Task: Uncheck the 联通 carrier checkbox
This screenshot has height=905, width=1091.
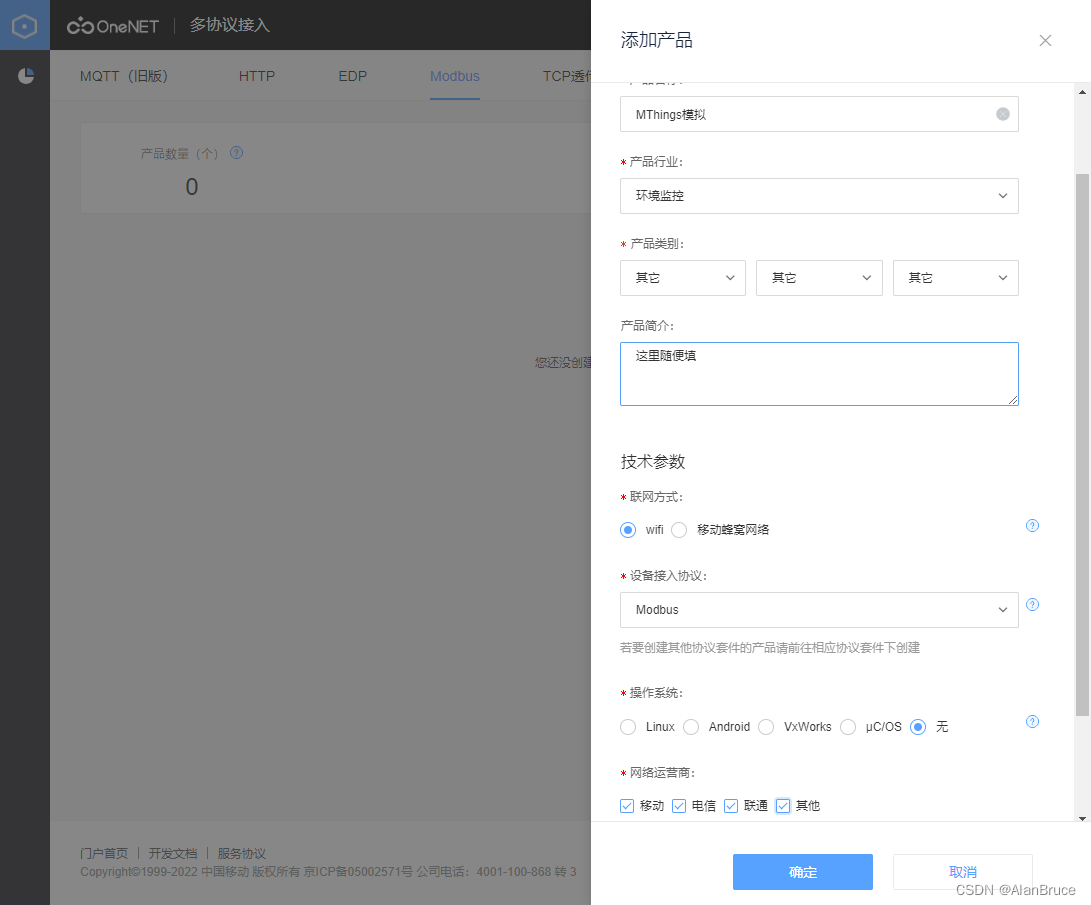Action: point(731,806)
